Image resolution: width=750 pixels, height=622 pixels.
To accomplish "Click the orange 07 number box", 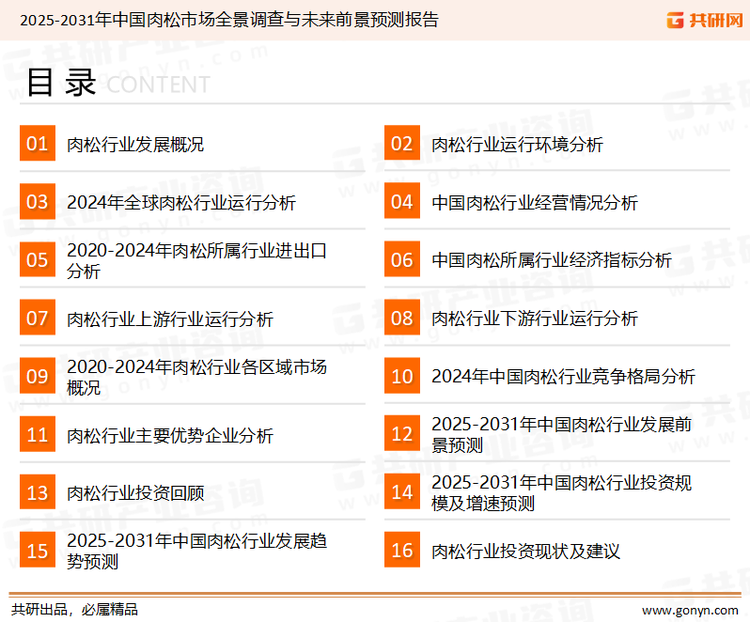I will tap(37, 317).
